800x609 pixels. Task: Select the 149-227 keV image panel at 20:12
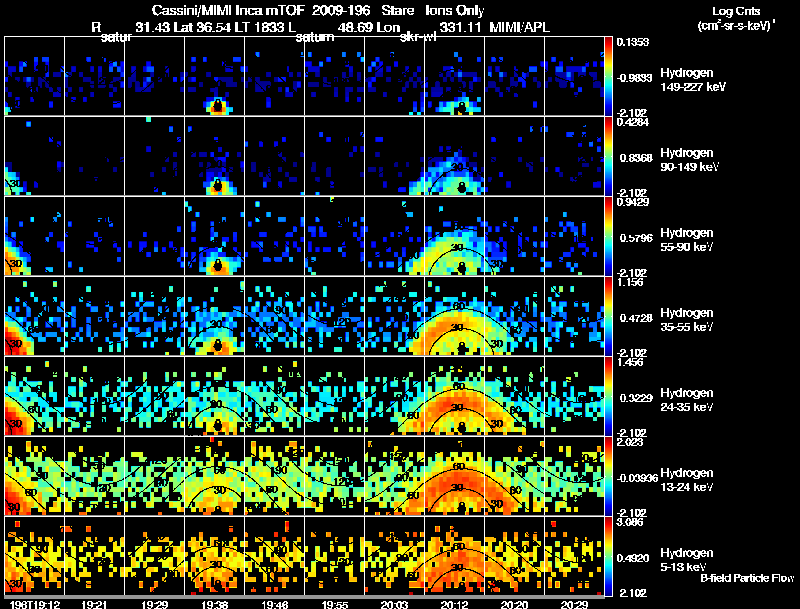tap(455, 76)
